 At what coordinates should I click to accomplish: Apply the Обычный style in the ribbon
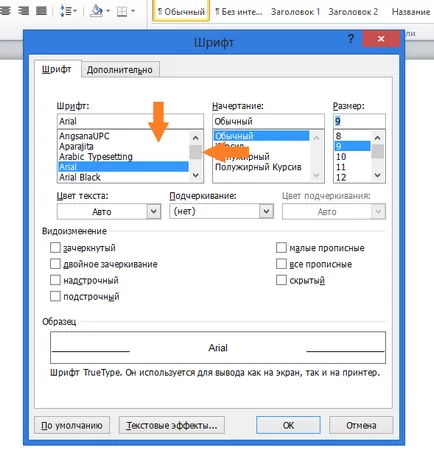click(x=181, y=12)
